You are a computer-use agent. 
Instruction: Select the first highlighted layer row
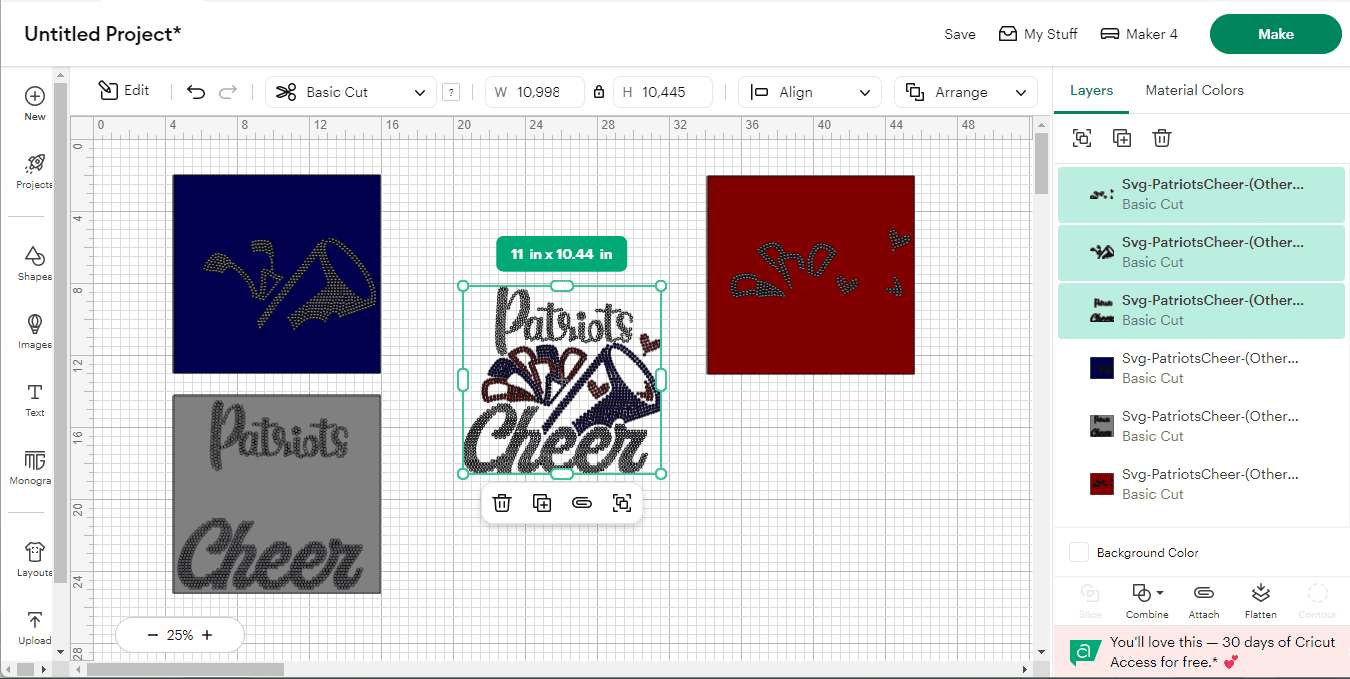[x=1201, y=194]
